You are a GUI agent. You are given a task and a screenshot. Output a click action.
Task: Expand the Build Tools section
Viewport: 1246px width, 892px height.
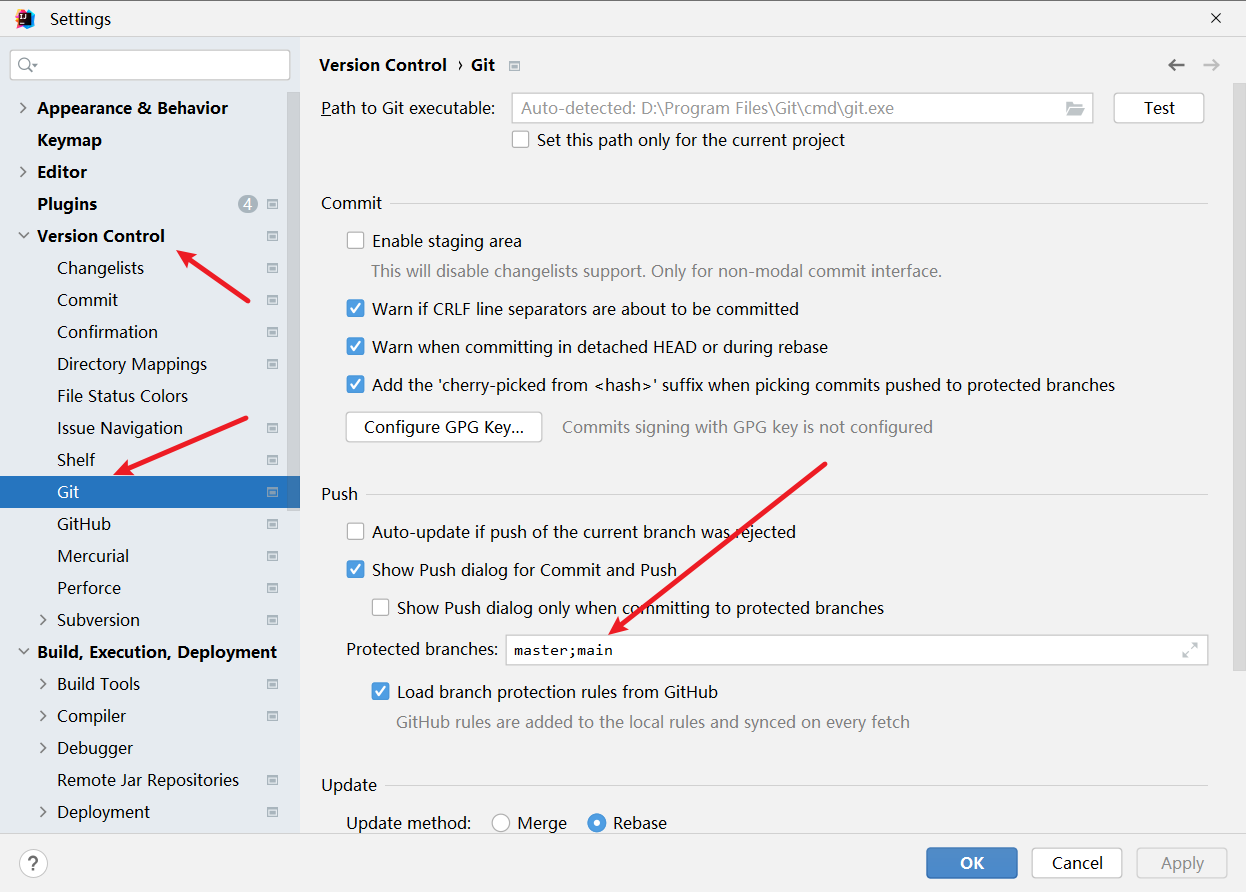click(x=43, y=683)
